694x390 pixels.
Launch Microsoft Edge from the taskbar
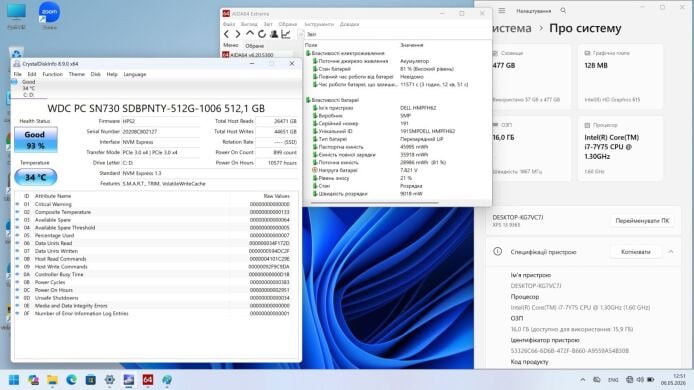[71, 380]
